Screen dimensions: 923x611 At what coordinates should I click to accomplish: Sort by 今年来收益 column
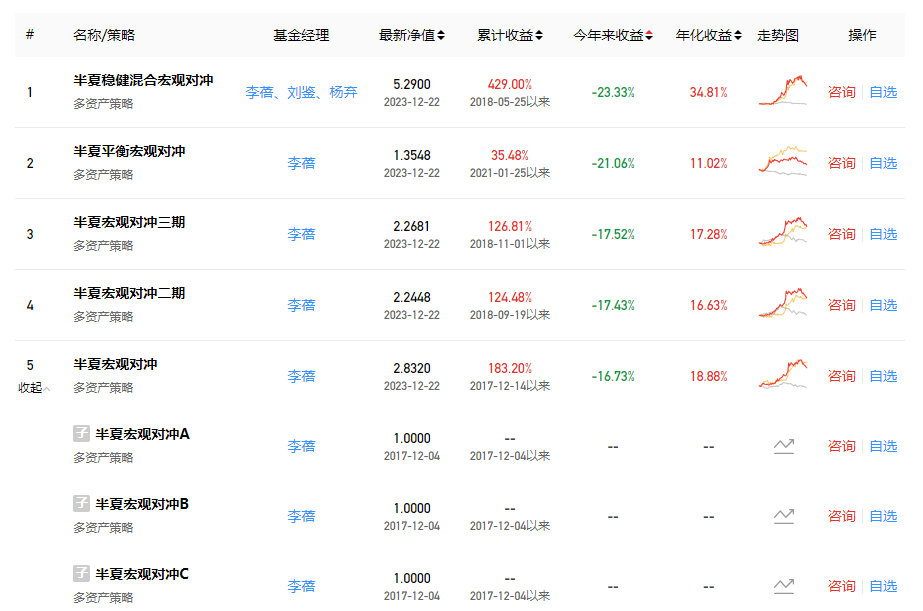[613, 35]
